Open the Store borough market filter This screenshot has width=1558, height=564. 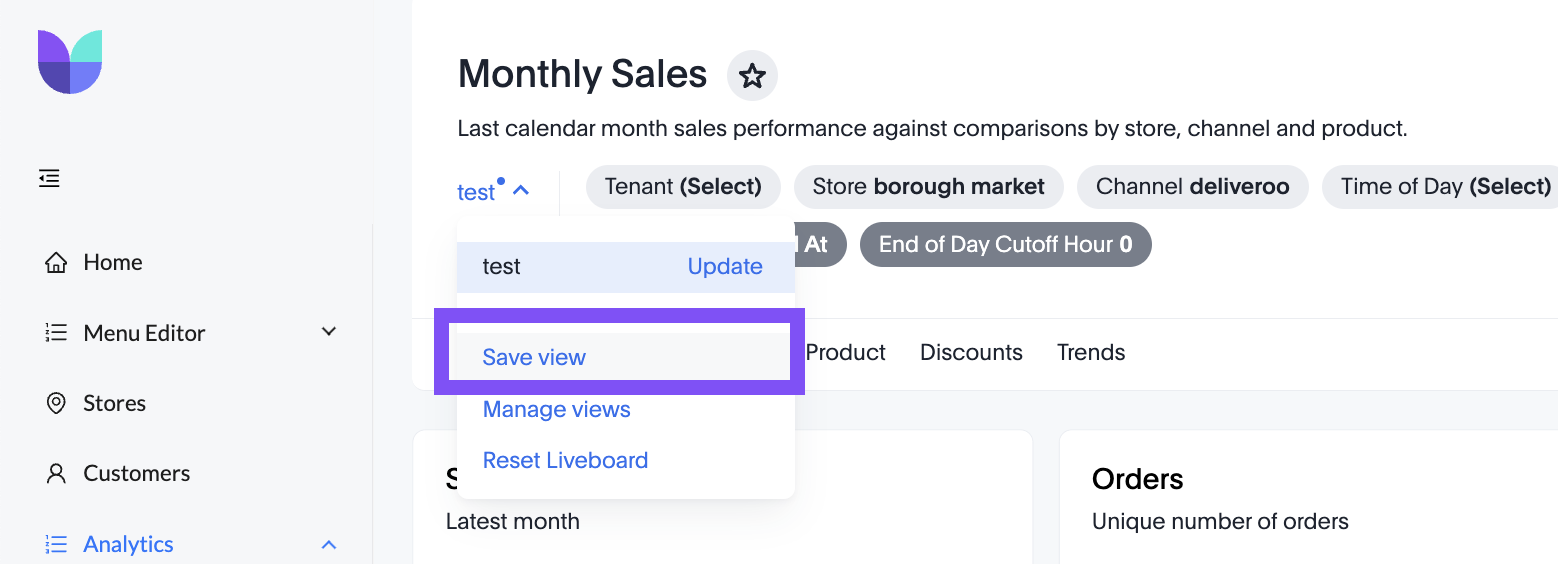click(928, 187)
